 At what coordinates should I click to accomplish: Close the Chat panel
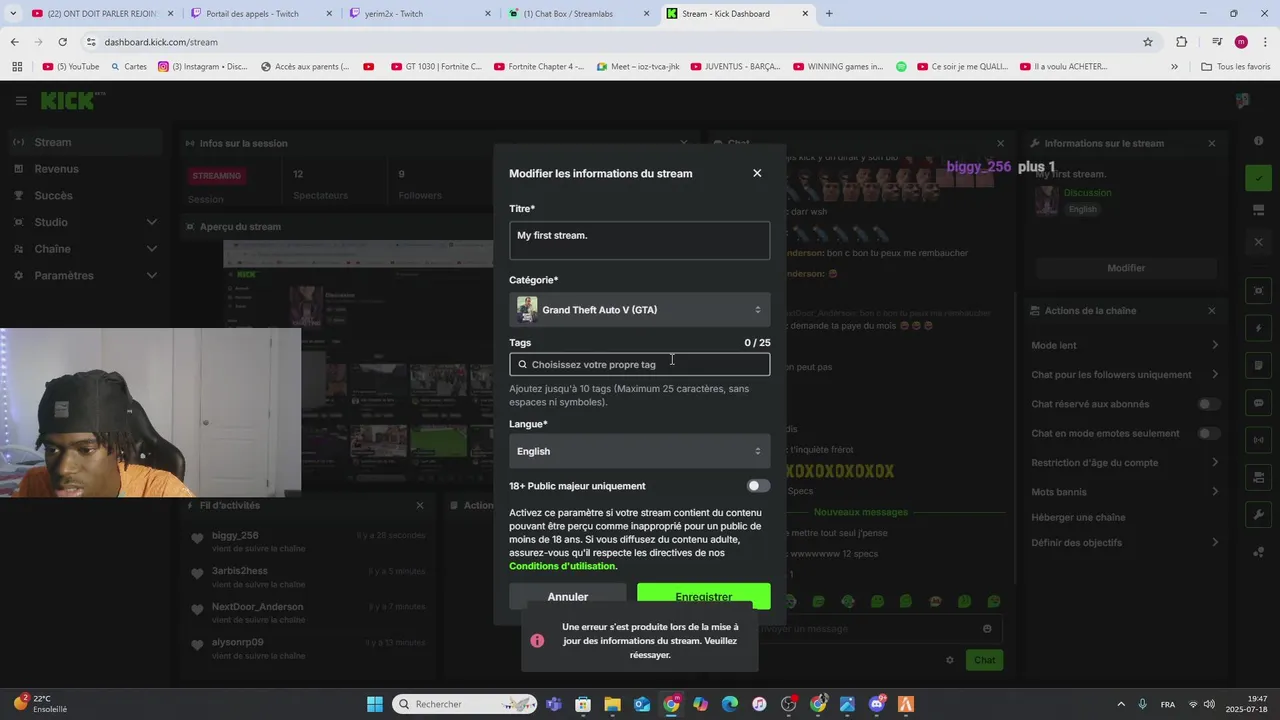click(x=1000, y=143)
